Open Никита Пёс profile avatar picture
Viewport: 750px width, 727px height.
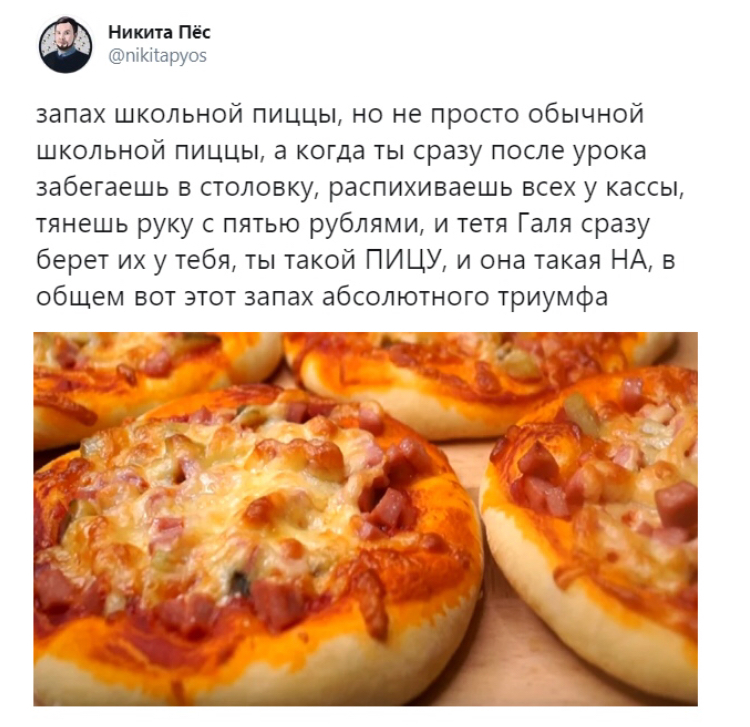66,46
